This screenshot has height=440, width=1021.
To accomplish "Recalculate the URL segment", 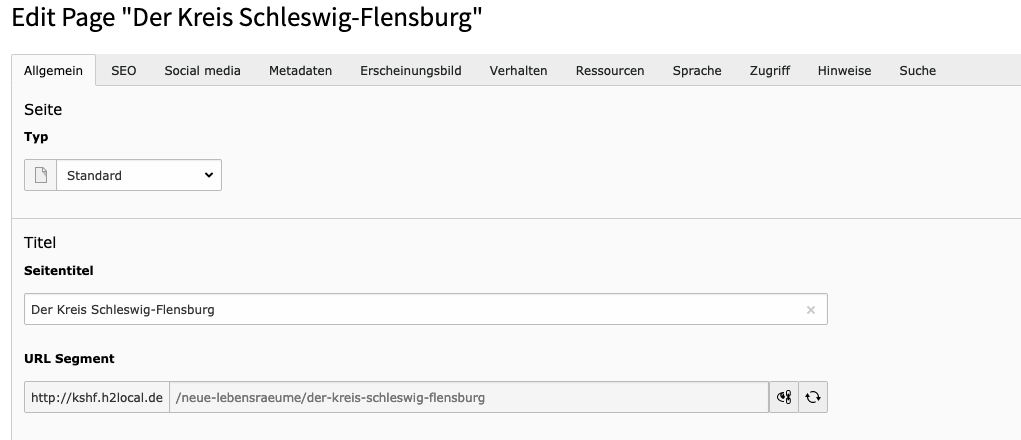I will pyautogui.click(x=813, y=398).
